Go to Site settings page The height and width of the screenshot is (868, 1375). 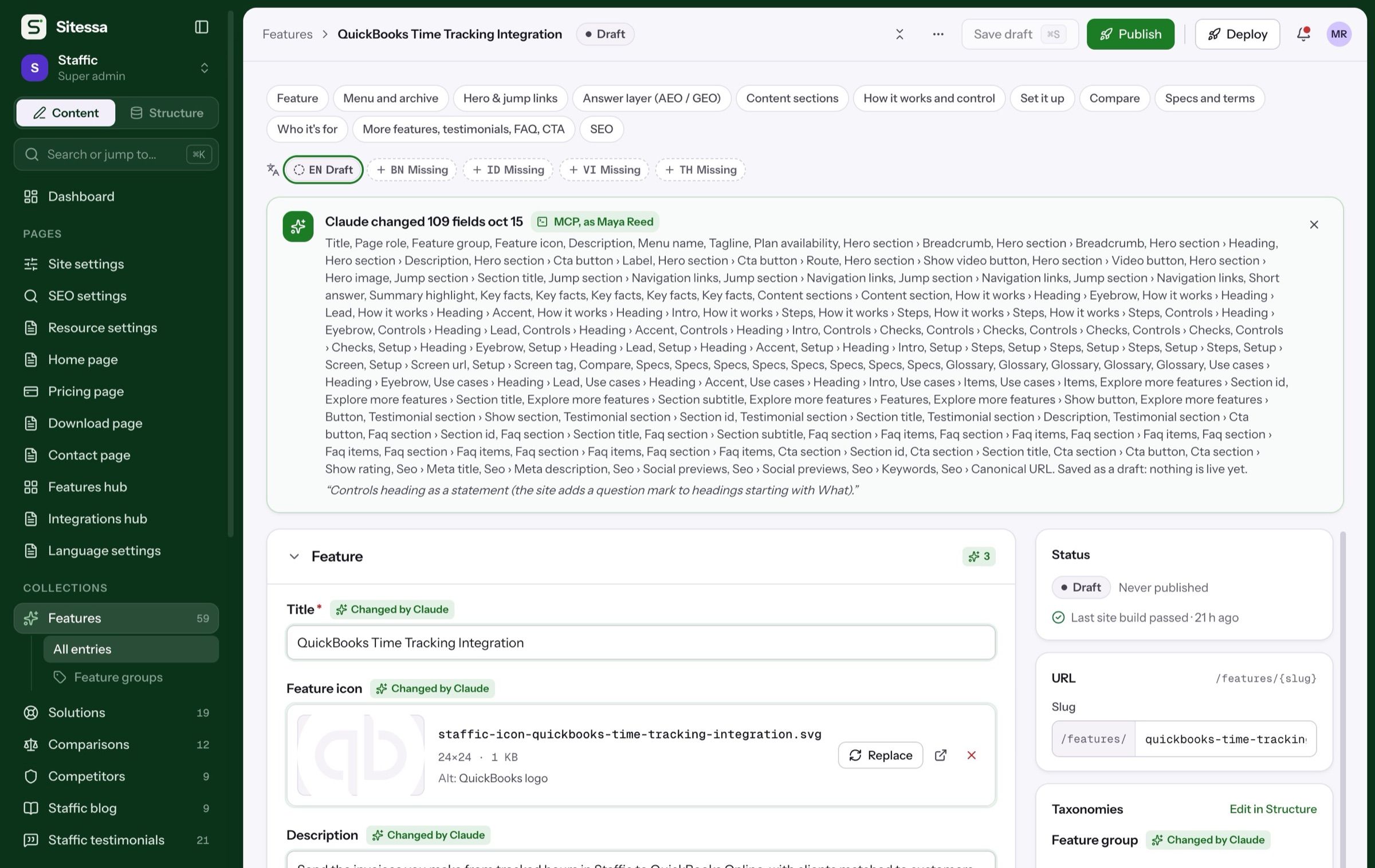[x=116, y=264]
